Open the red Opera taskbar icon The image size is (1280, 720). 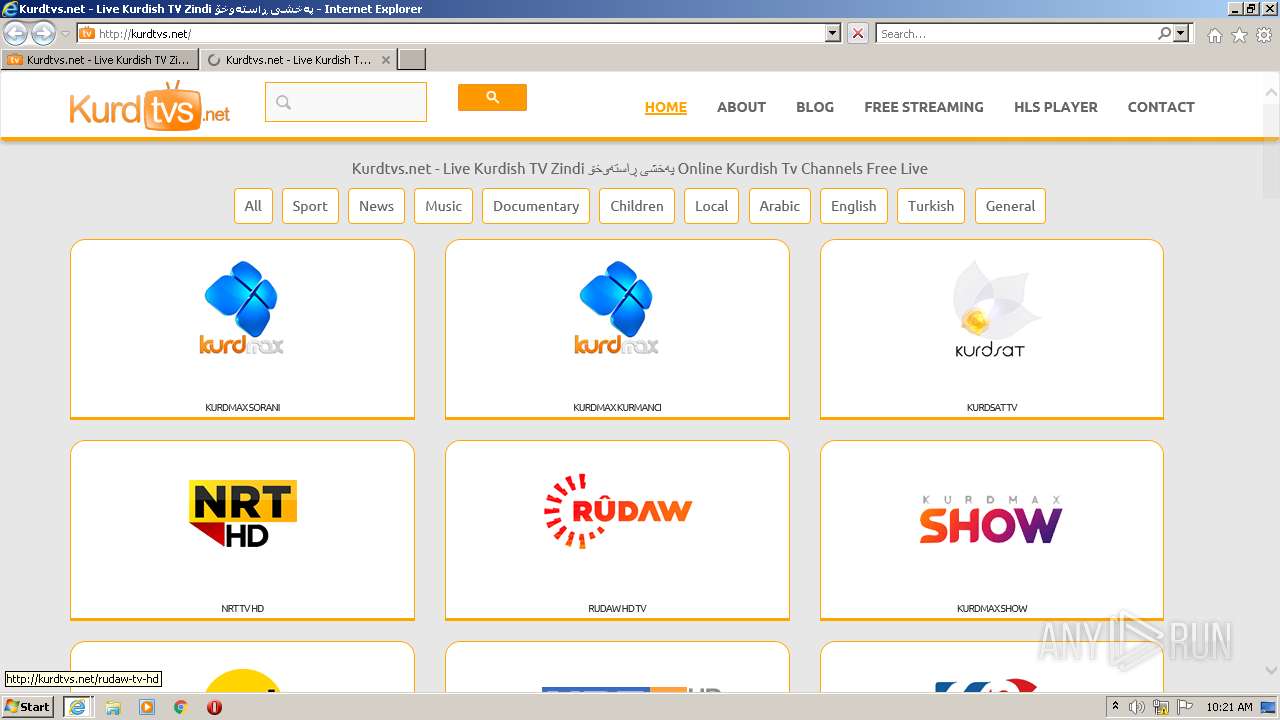214,707
